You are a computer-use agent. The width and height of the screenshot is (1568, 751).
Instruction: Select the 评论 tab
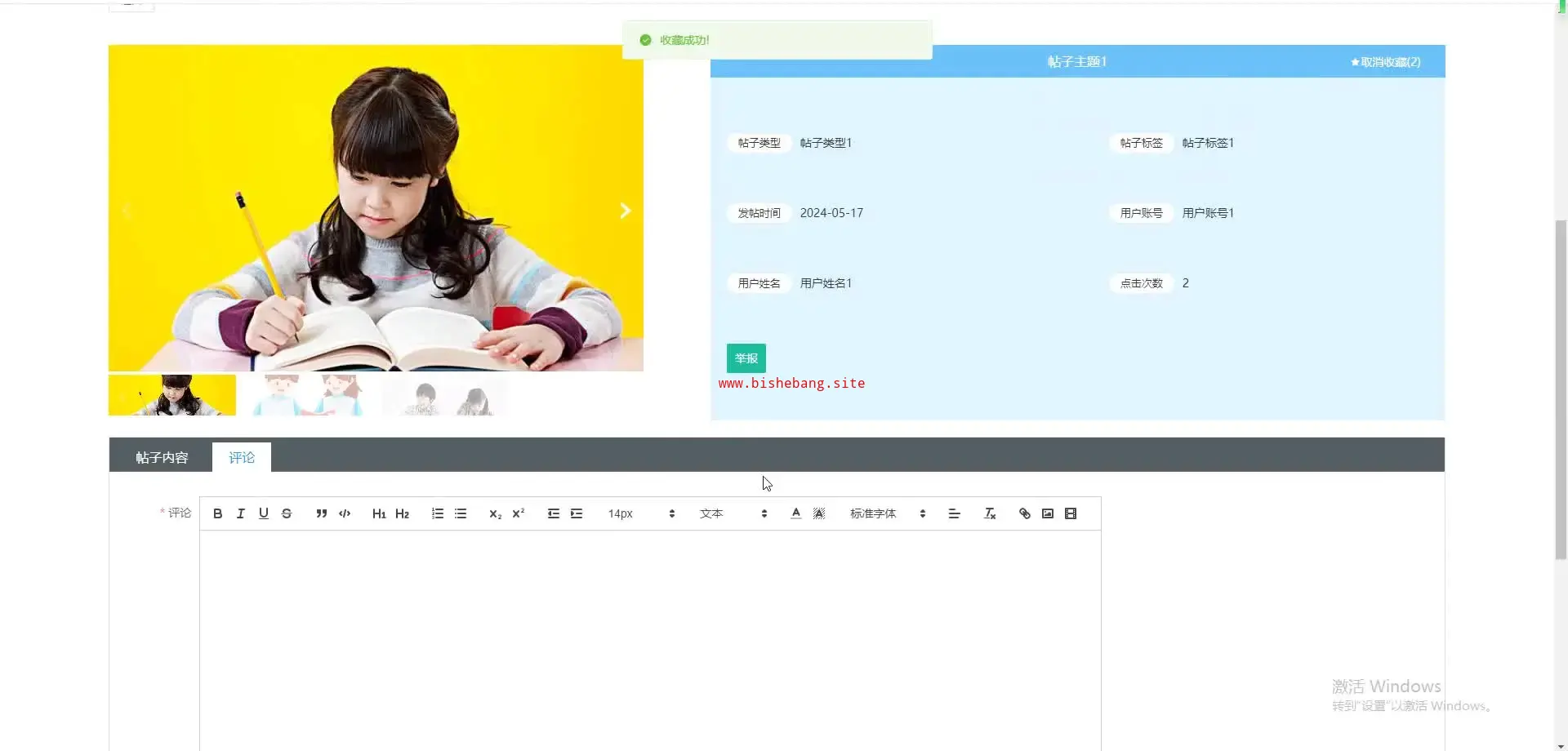tap(242, 457)
